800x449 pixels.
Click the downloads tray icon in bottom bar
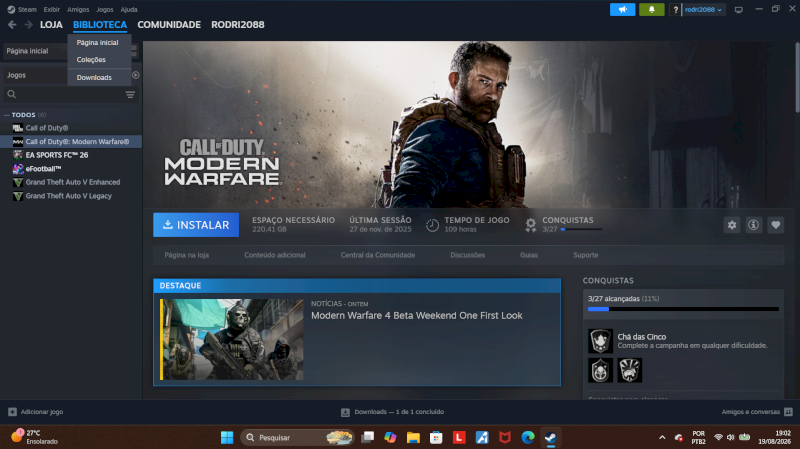point(345,412)
